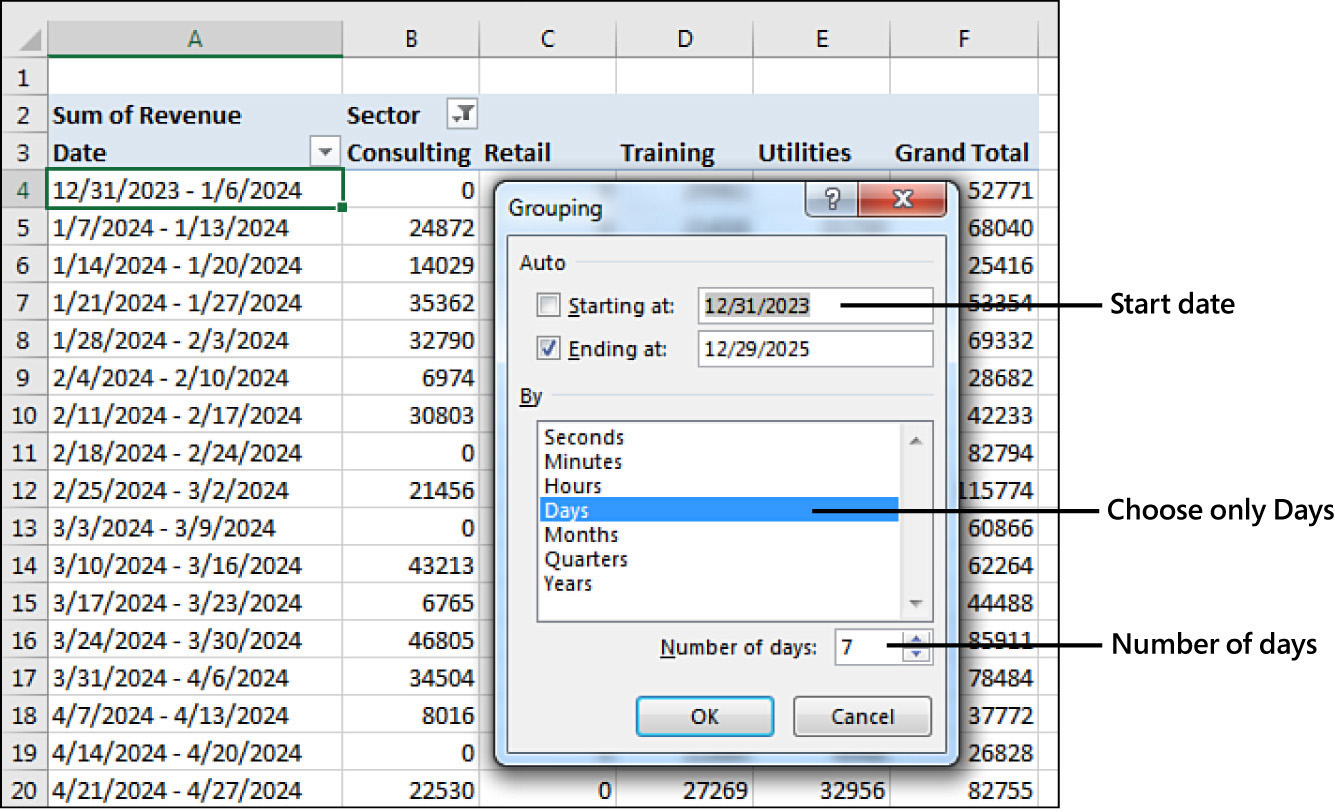Select Seconds in the By list
1335x812 pixels.
[584, 438]
